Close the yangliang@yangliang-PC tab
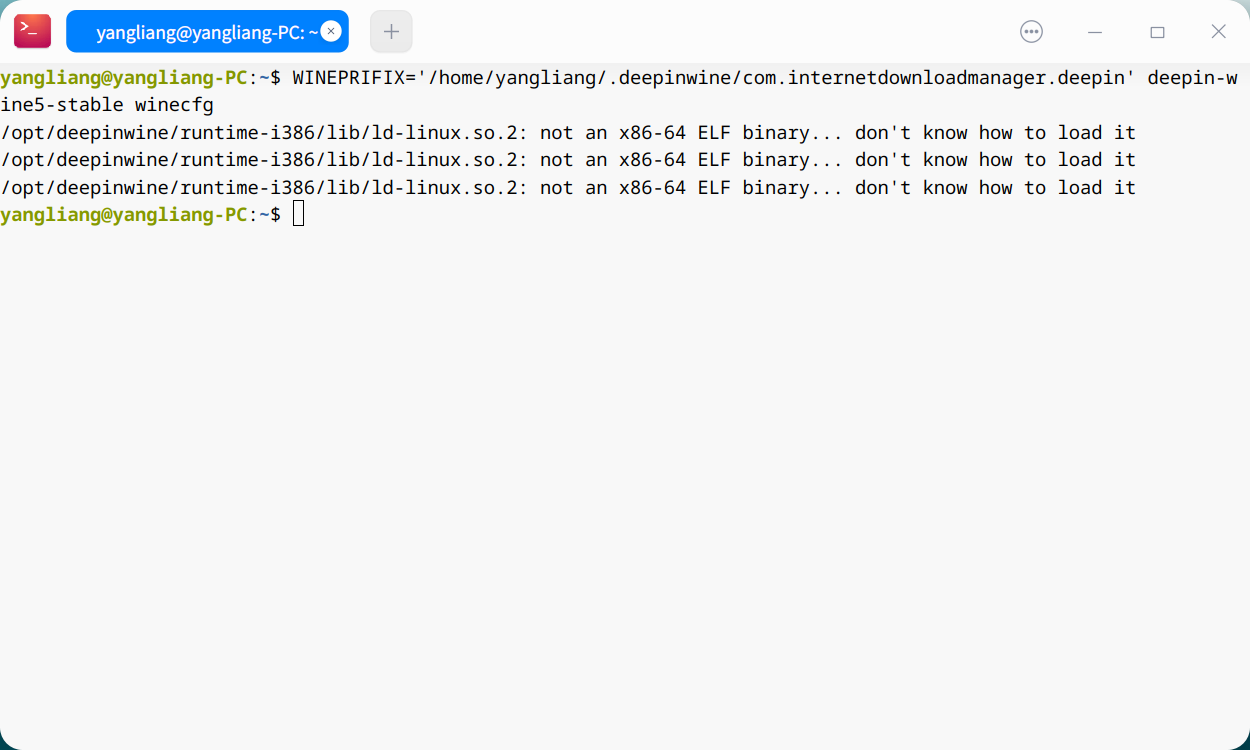 (x=331, y=31)
